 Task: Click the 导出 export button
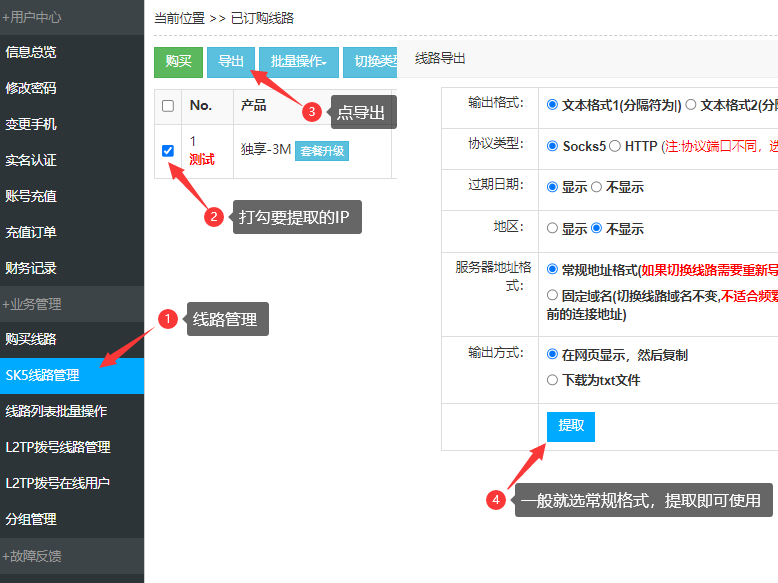tap(231, 61)
